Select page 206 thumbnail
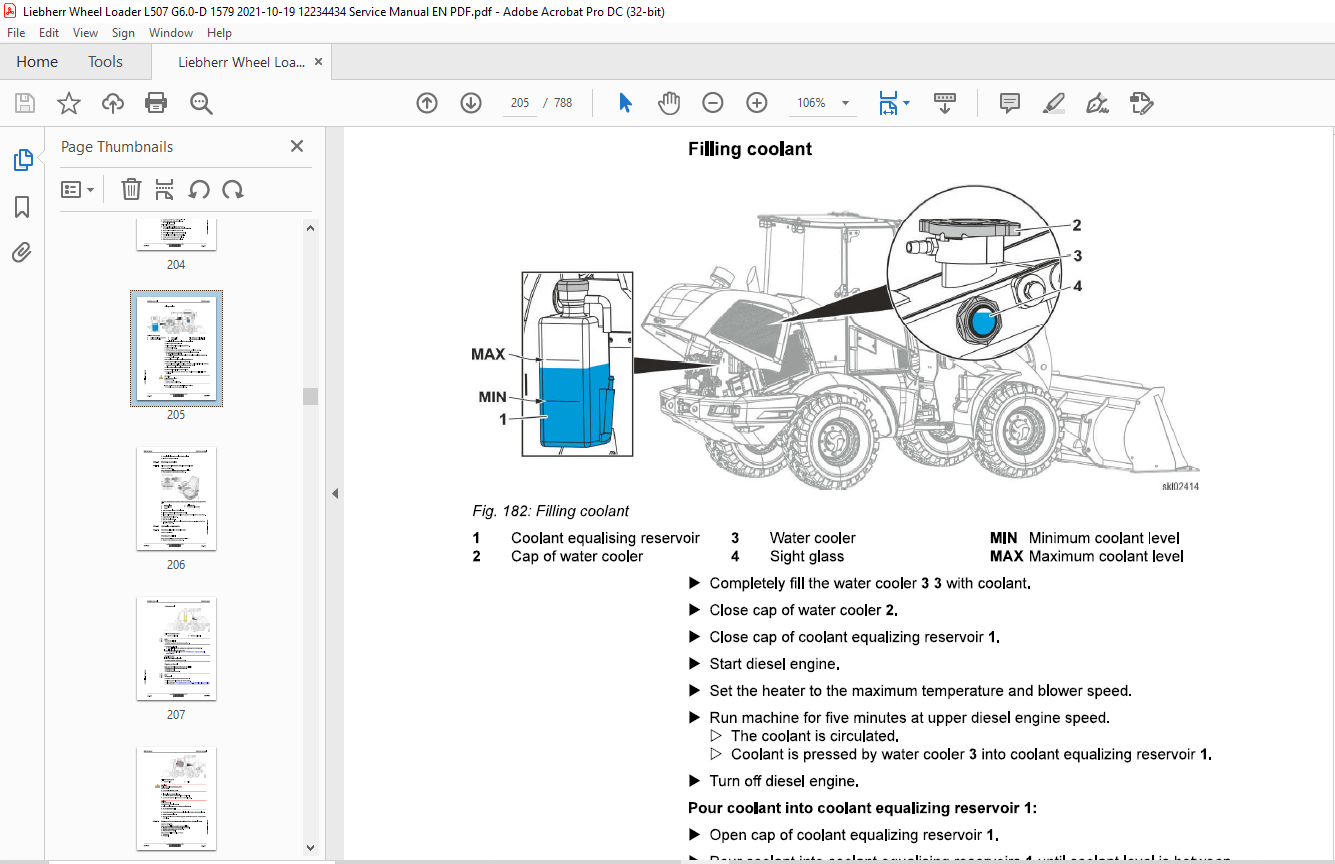 (x=176, y=498)
